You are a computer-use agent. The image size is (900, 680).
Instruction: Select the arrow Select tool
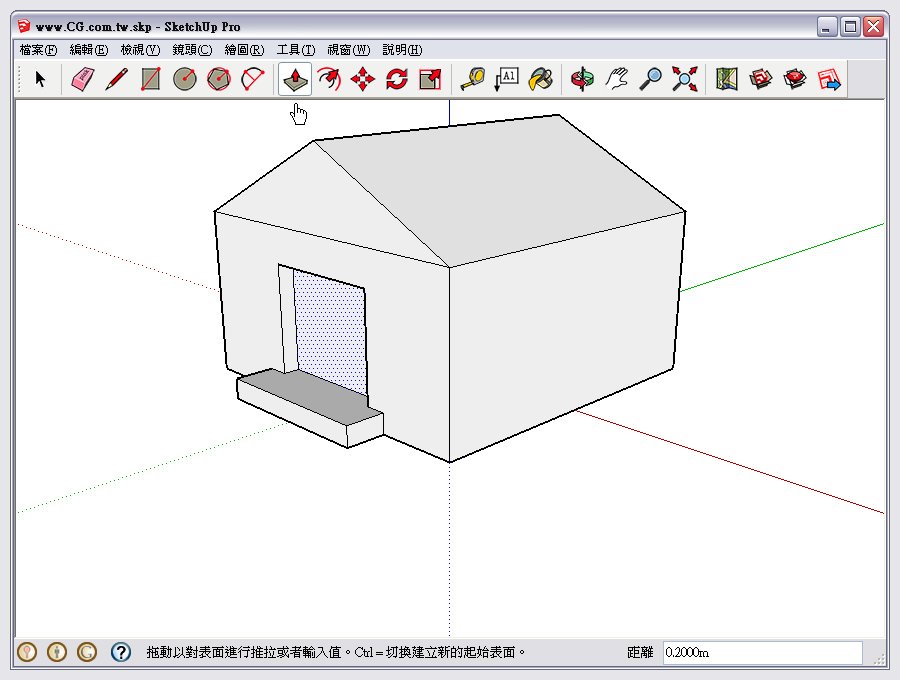pos(40,79)
